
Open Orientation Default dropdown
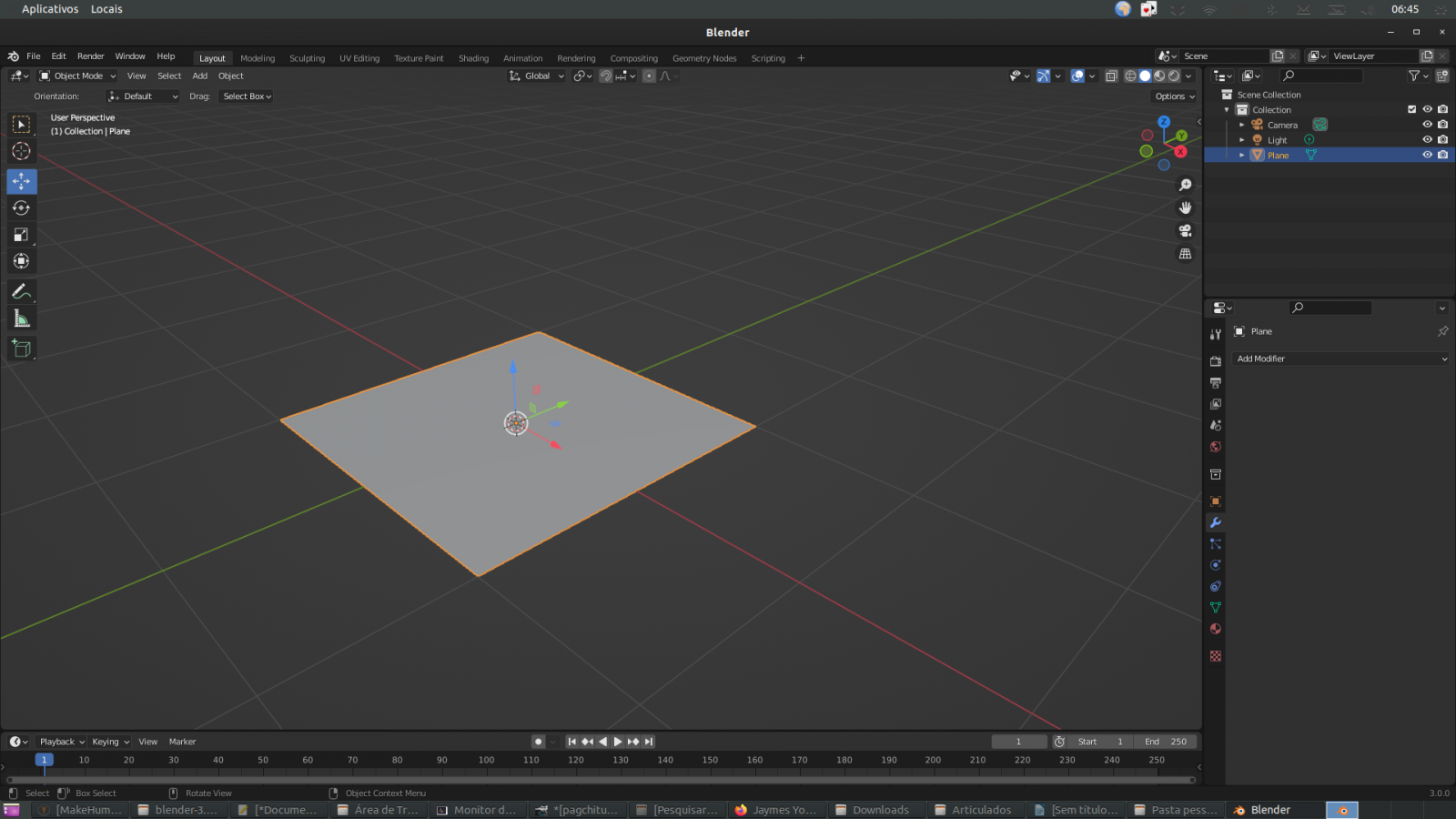click(x=143, y=96)
